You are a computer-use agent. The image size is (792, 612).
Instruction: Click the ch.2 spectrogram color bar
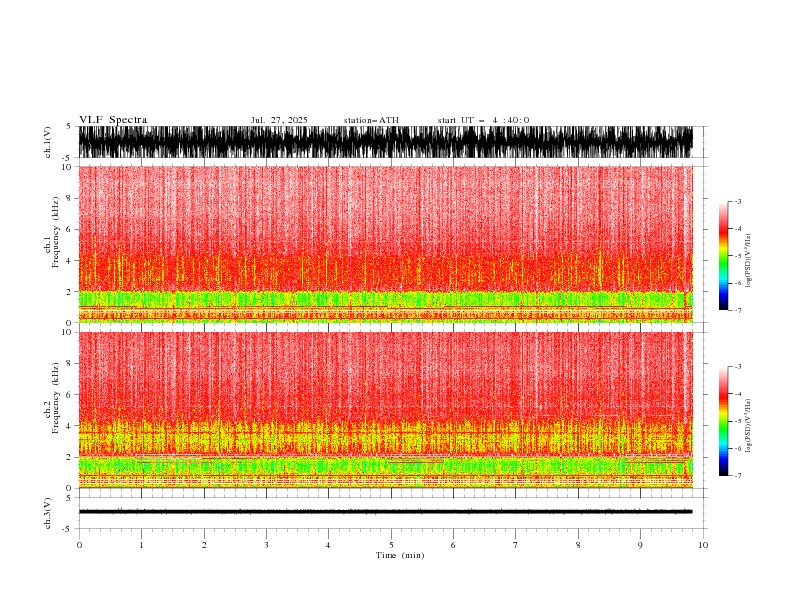click(723, 421)
